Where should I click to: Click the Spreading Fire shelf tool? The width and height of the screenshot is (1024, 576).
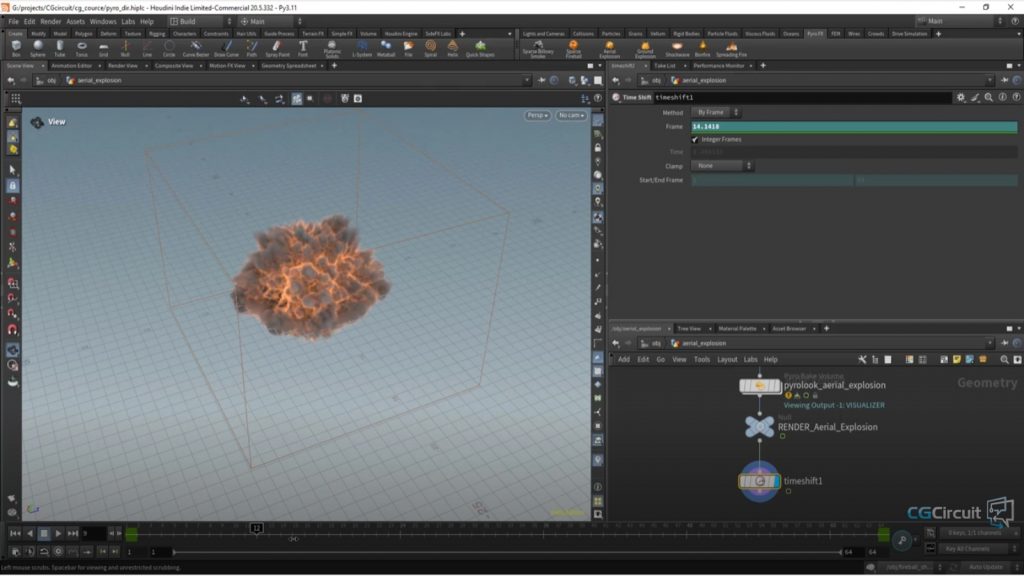731,49
